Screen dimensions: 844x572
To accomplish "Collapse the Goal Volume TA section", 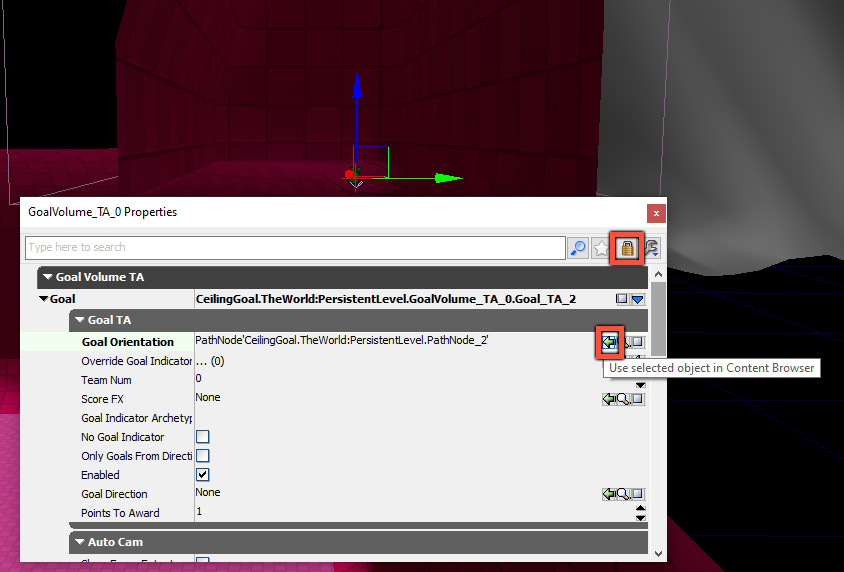I will (48, 277).
